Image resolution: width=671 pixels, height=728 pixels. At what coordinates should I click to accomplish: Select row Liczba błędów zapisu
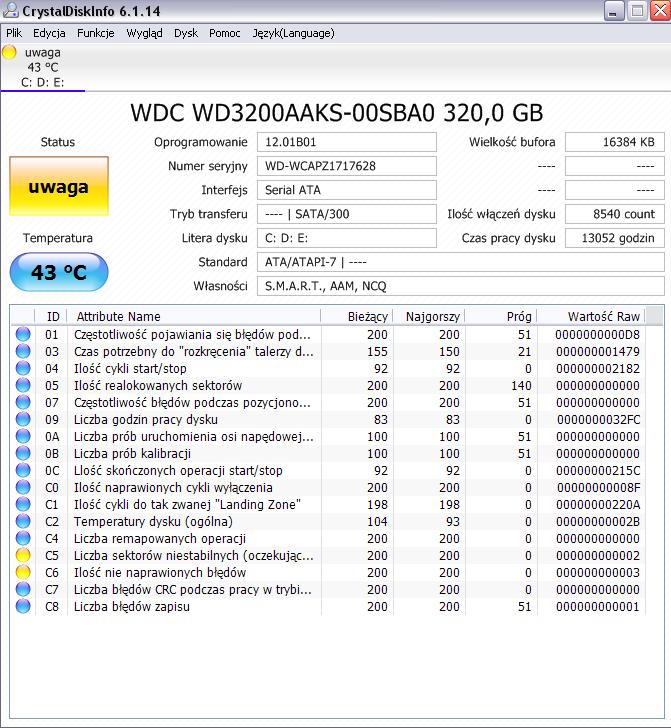pyautogui.click(x=328, y=606)
